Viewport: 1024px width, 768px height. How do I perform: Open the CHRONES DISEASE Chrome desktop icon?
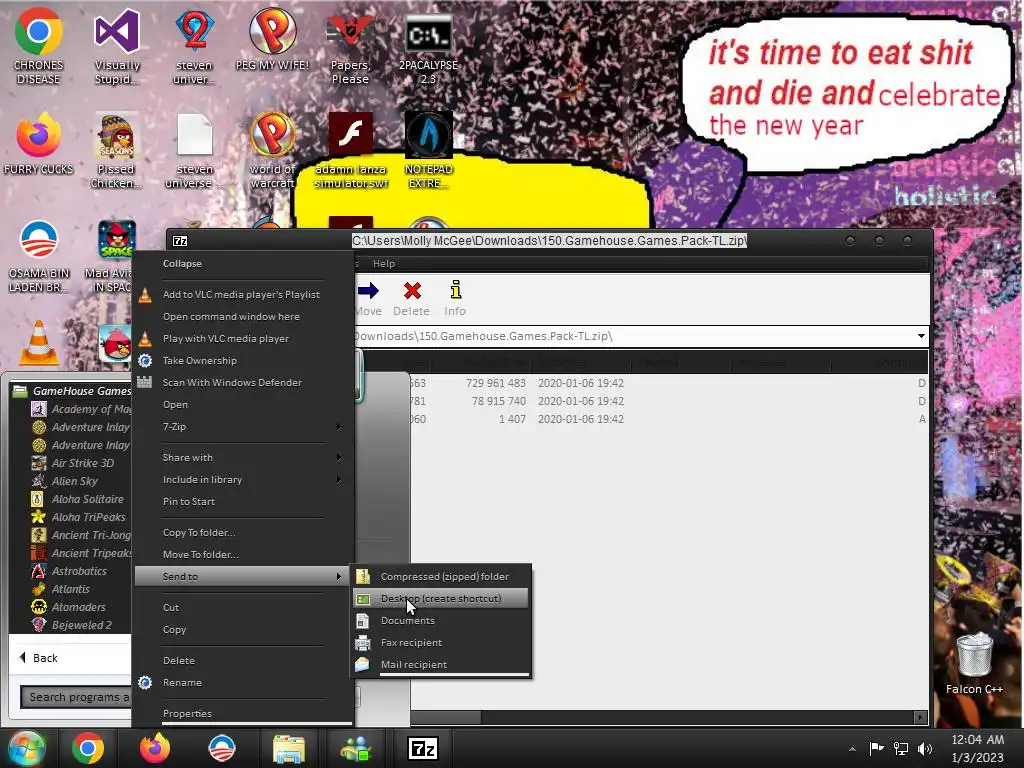click(39, 47)
